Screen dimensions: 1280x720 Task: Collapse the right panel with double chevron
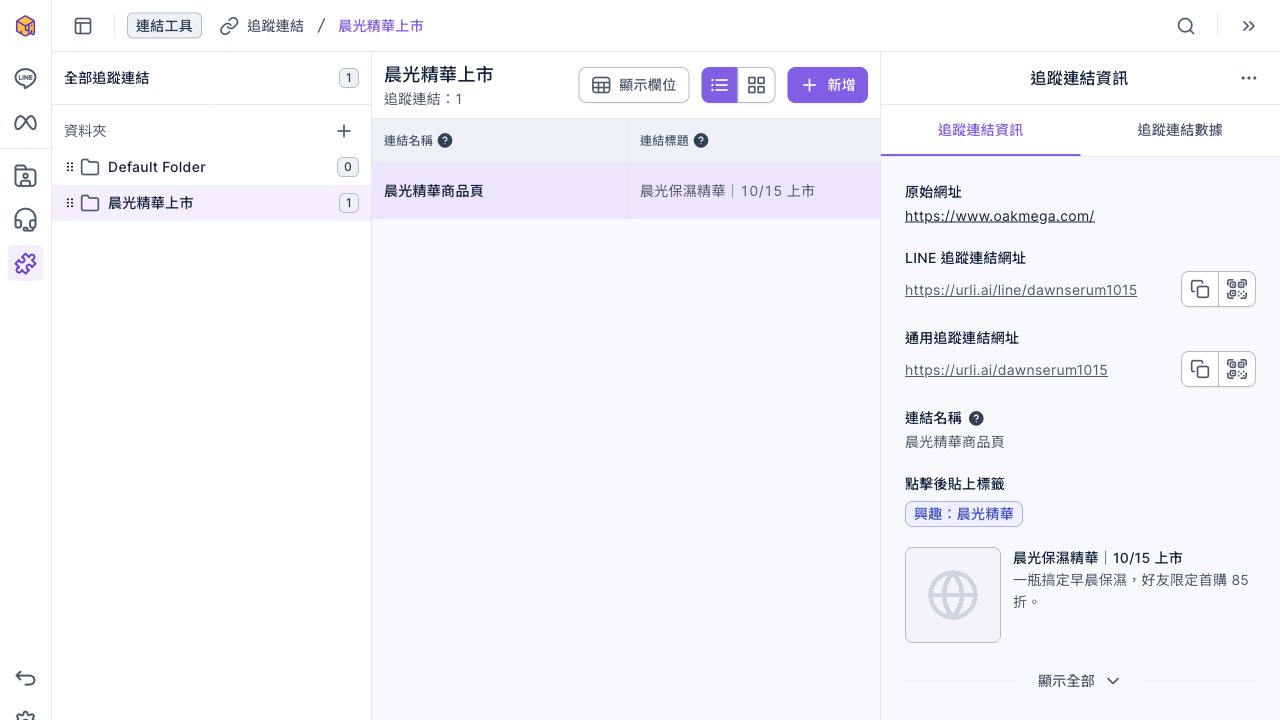[1249, 26]
